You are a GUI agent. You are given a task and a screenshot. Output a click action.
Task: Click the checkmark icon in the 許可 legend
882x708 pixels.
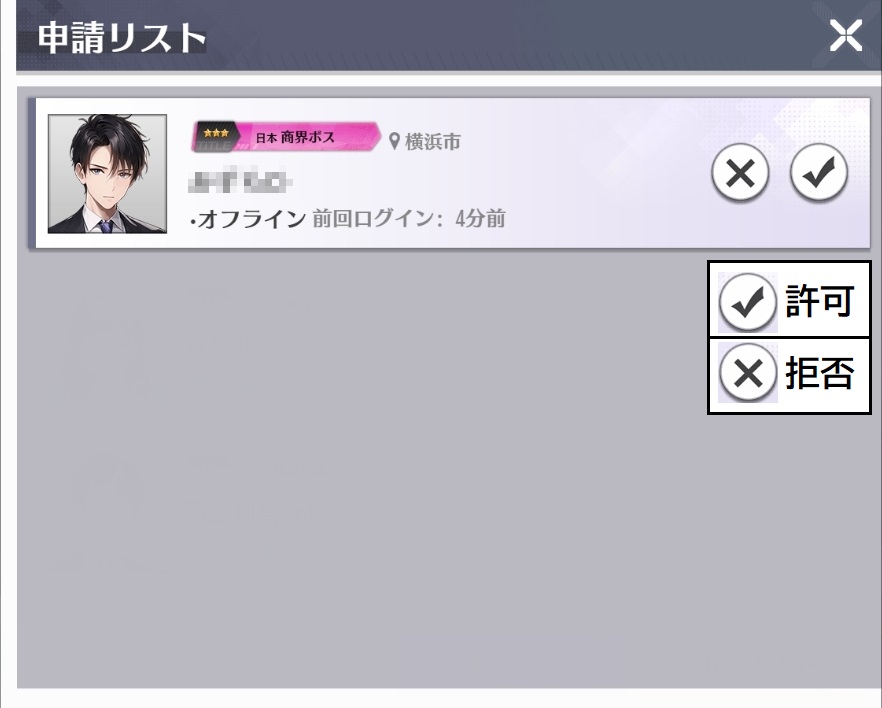(x=748, y=301)
